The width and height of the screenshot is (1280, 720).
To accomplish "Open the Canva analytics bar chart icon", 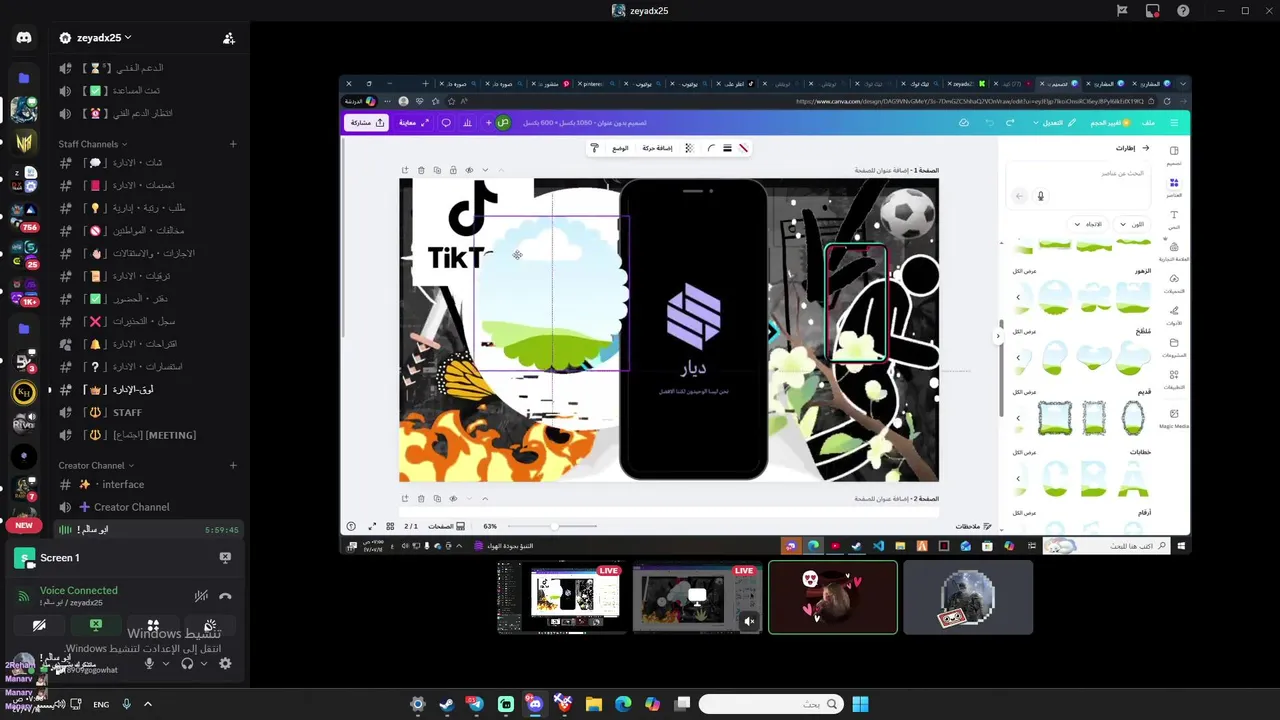I will point(467,123).
